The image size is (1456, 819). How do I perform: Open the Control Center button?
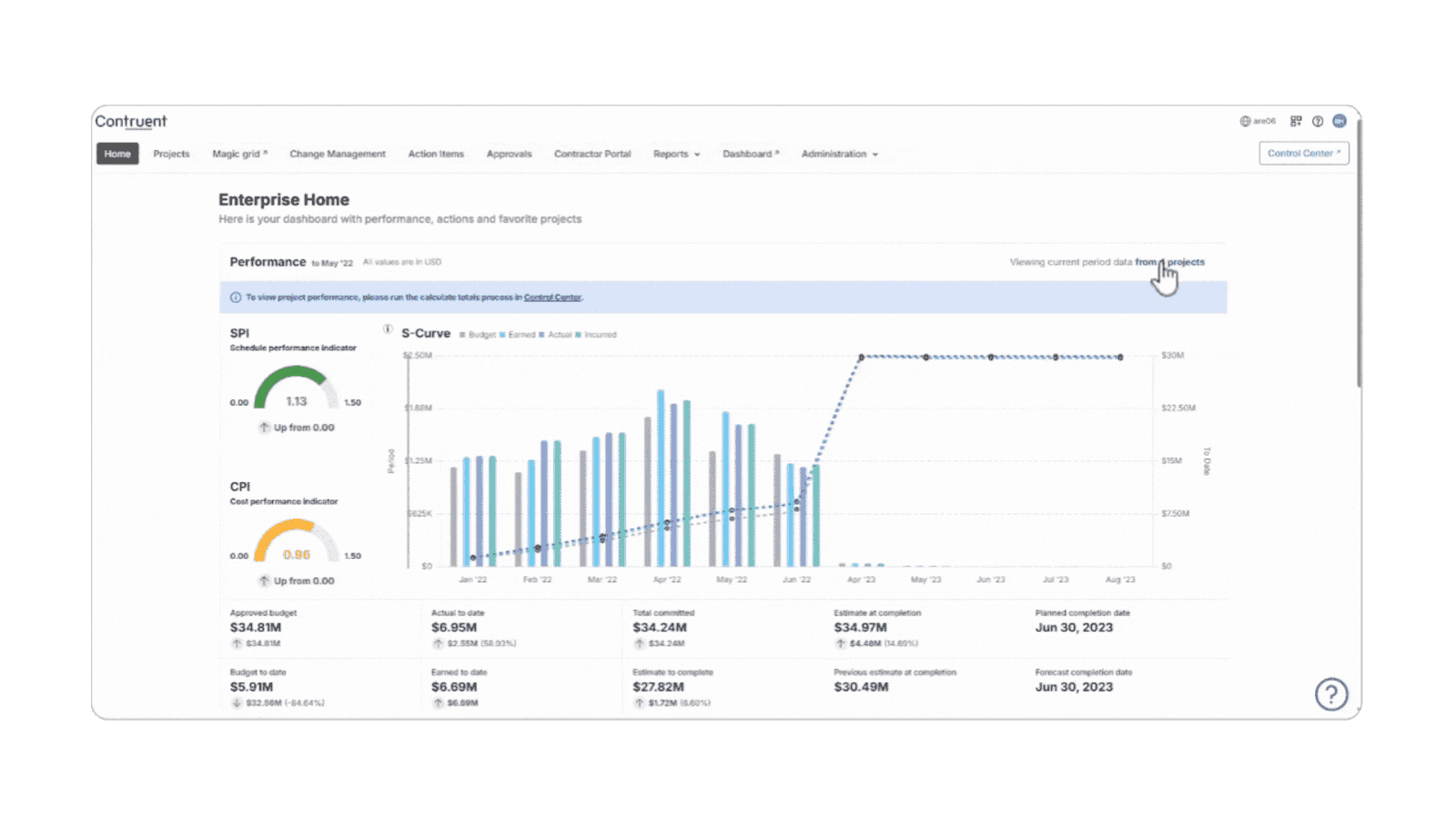(x=1303, y=153)
